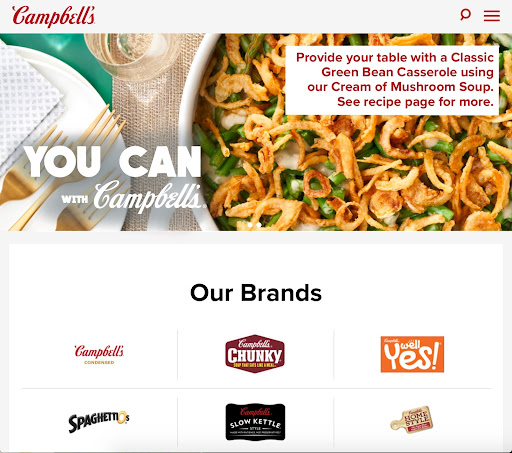The image size is (512, 453).
Task: Click the drinking glass in the hero banner
Action: tap(135, 55)
